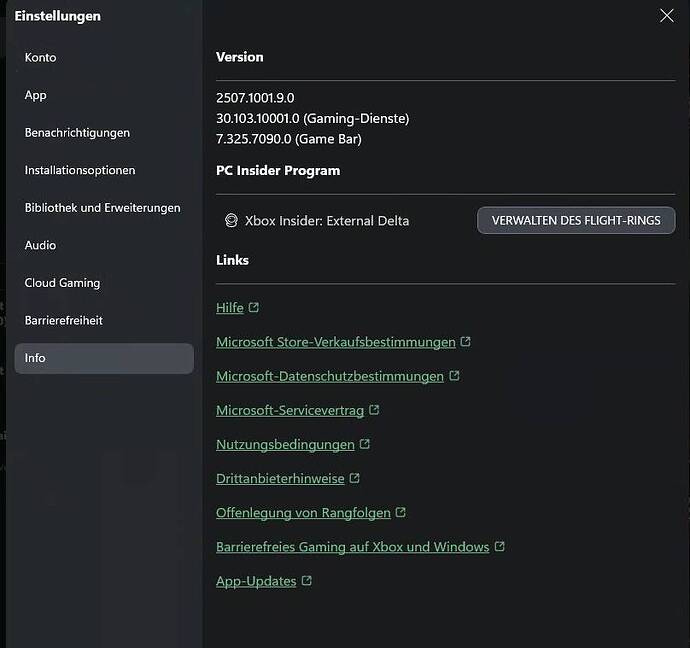
Task: Close the Einstellungen dialog with X
Action: (x=667, y=15)
